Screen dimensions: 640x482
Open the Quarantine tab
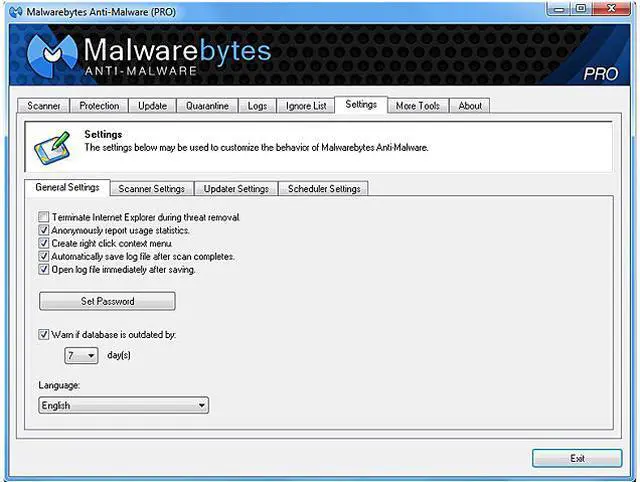207,106
